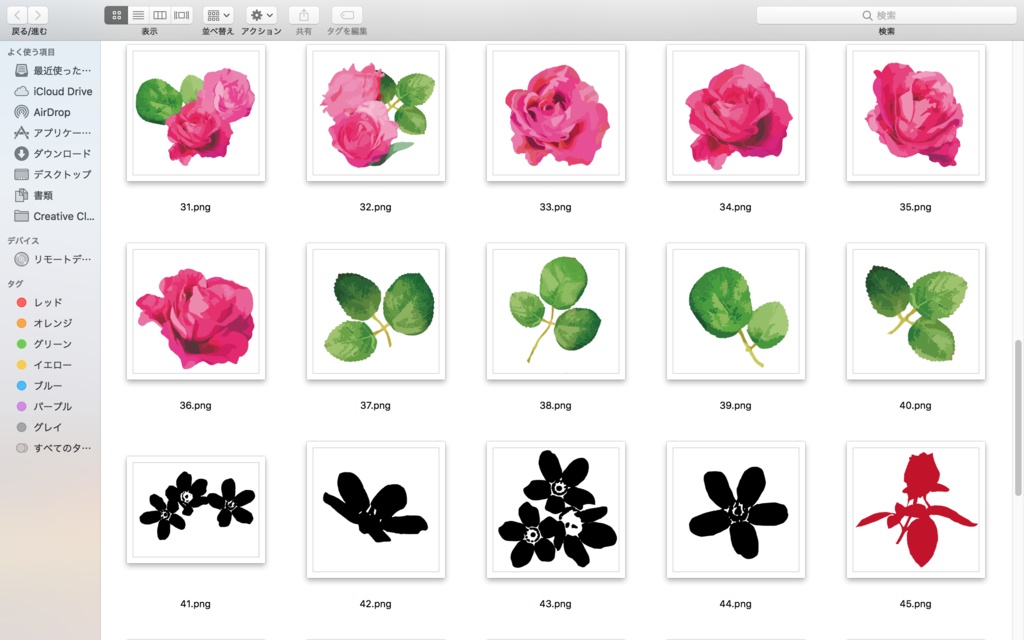Open Downloads (ダウンロード) in sidebar
Viewport: 1024px width, 640px height.
coord(52,153)
